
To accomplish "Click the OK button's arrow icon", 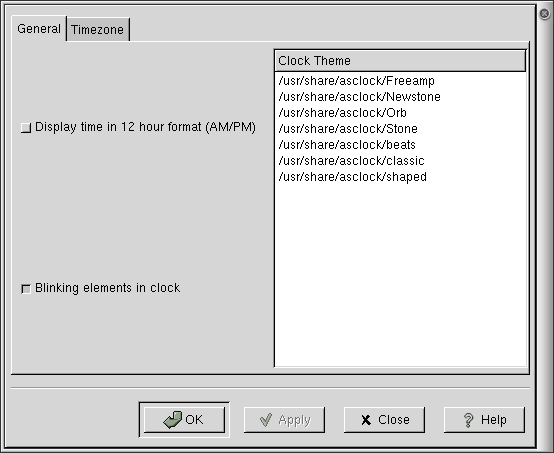I will coord(172,420).
